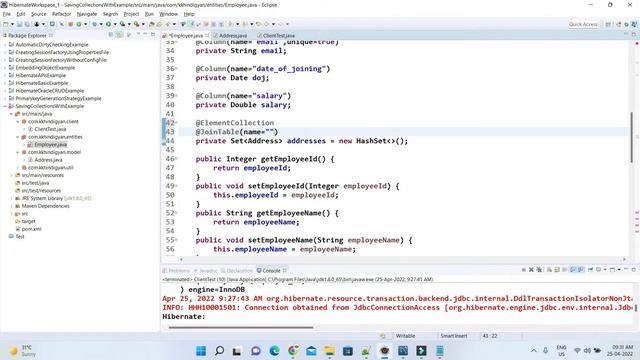The height and width of the screenshot is (360, 640).
Task: Select ClientTest.java in Package Explorer
Action: 50,129
